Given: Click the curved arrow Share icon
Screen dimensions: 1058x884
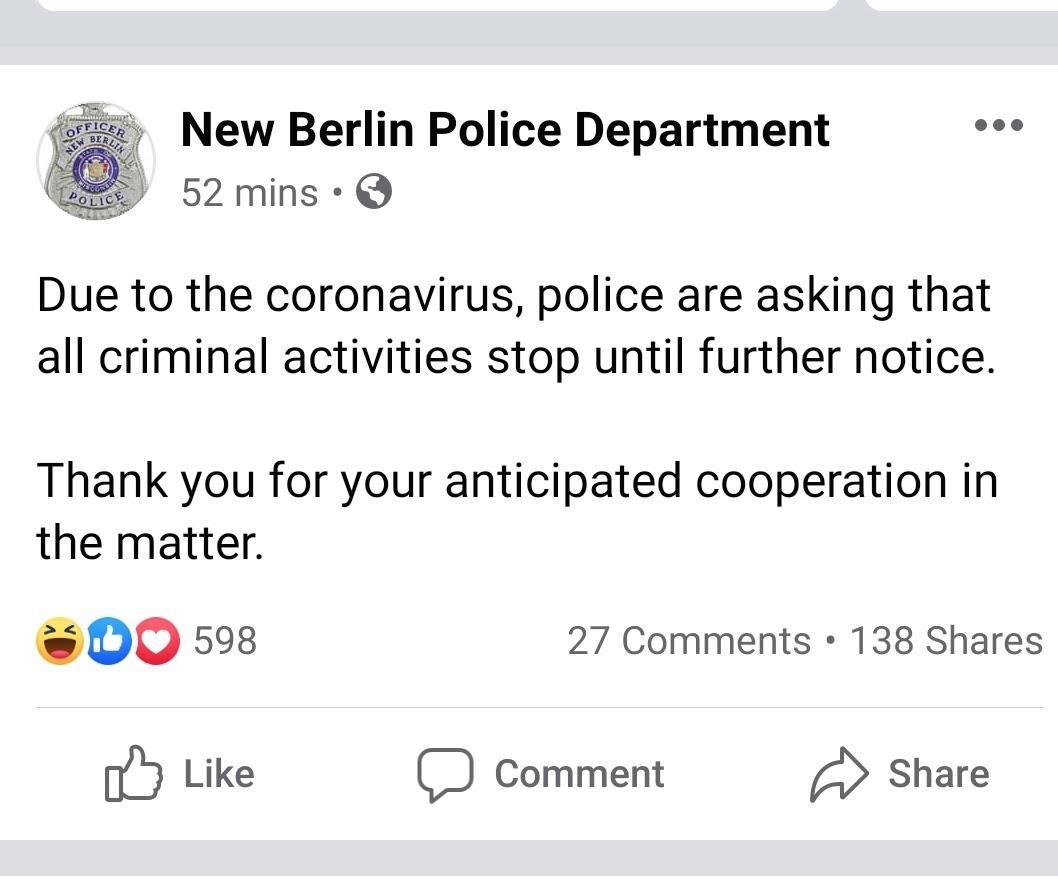Looking at the screenshot, I should pyautogui.click(x=841, y=774).
